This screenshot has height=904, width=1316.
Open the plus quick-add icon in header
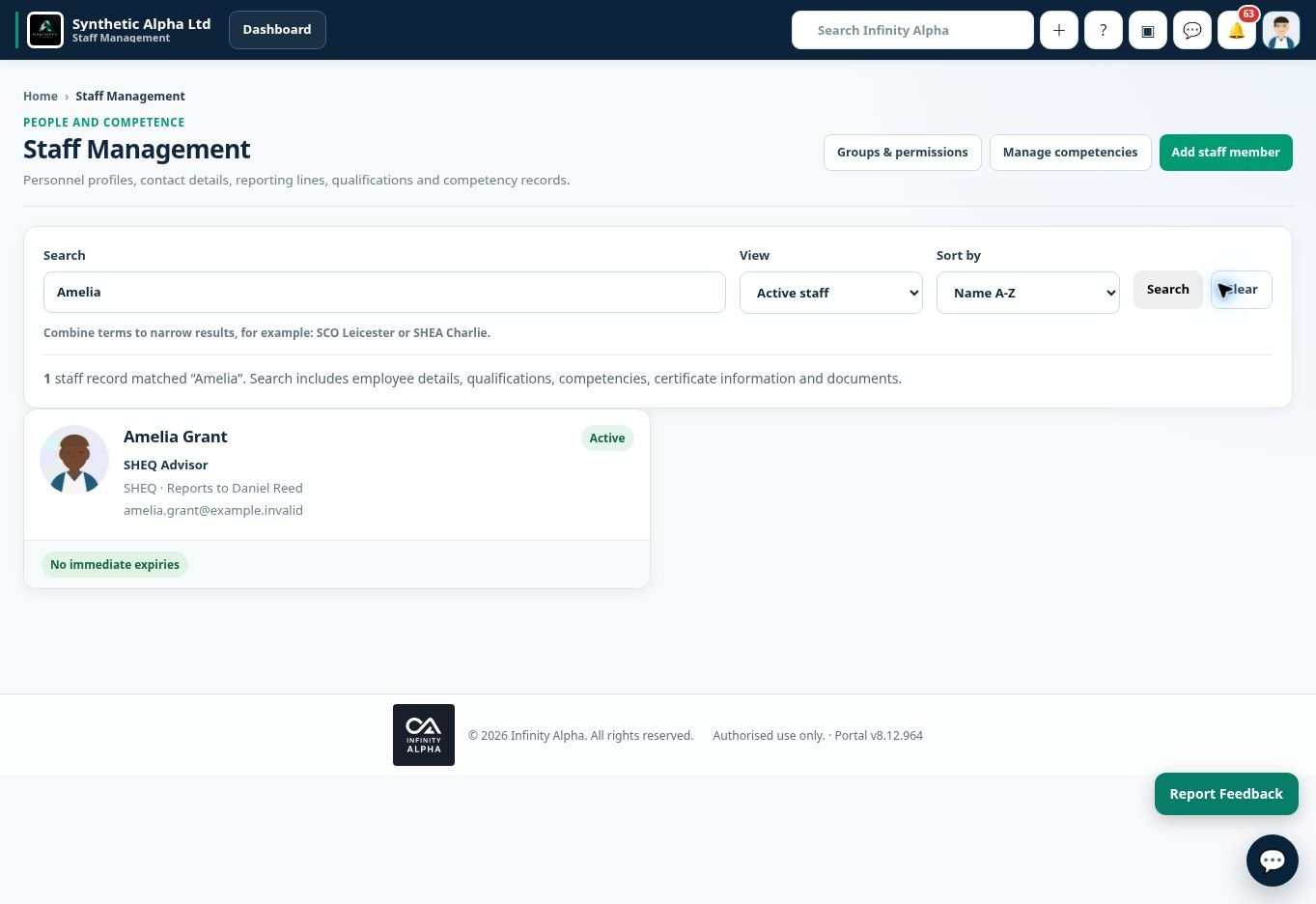[x=1059, y=30]
